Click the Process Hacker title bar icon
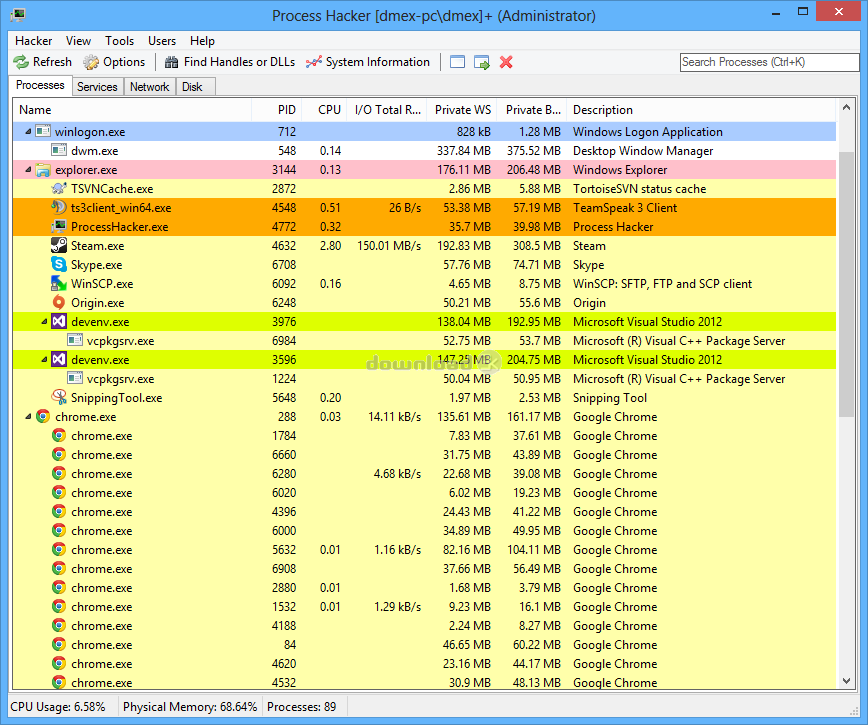This screenshot has height=725, width=868. tap(18, 14)
